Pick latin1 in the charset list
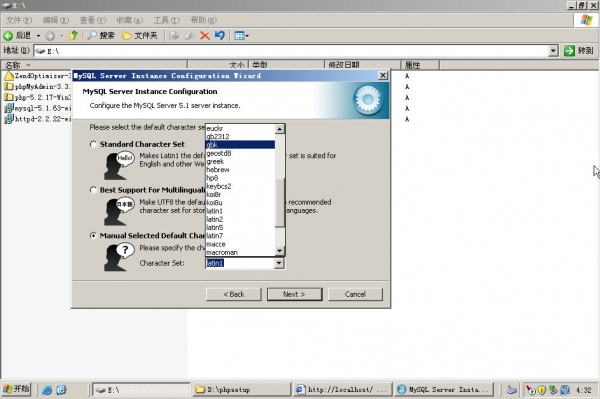Image resolution: width=600 pixels, height=399 pixels. pyautogui.click(x=240, y=211)
